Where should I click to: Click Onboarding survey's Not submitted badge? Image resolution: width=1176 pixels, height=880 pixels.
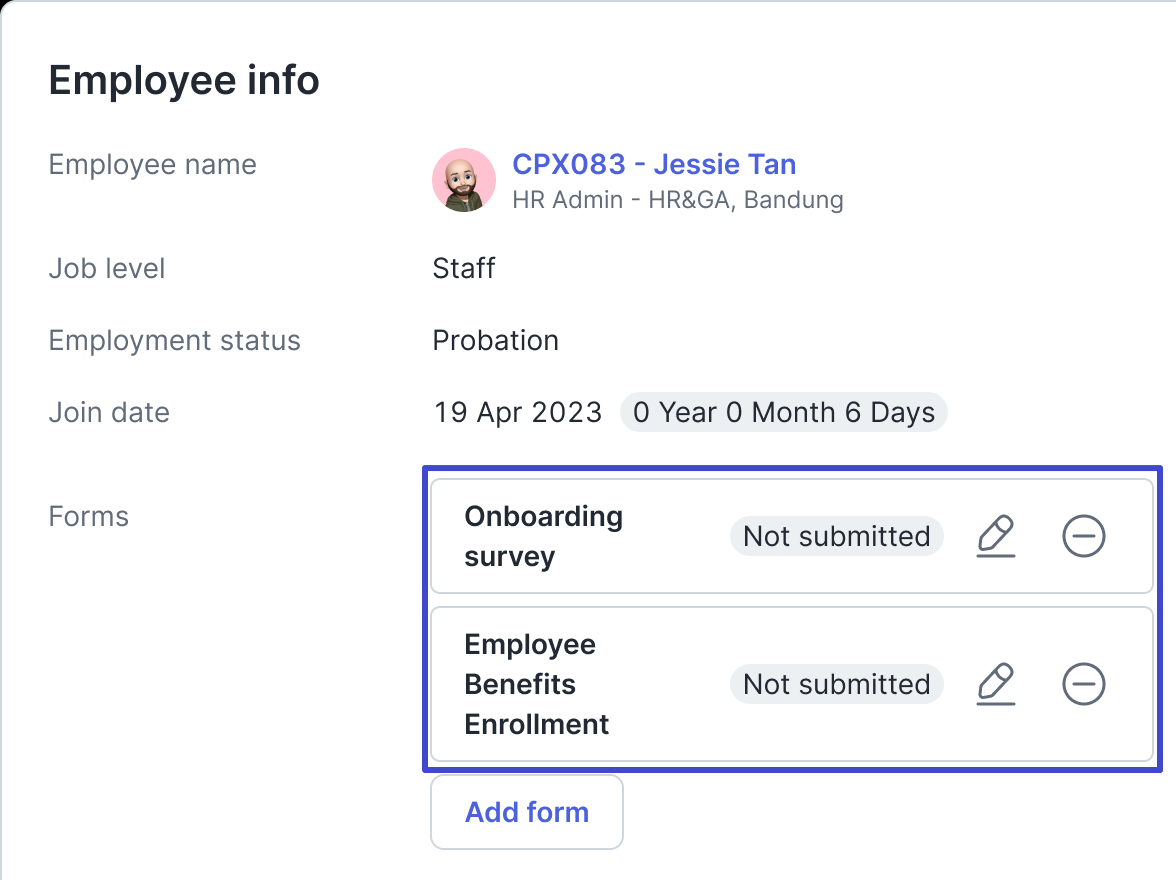pyautogui.click(x=836, y=537)
